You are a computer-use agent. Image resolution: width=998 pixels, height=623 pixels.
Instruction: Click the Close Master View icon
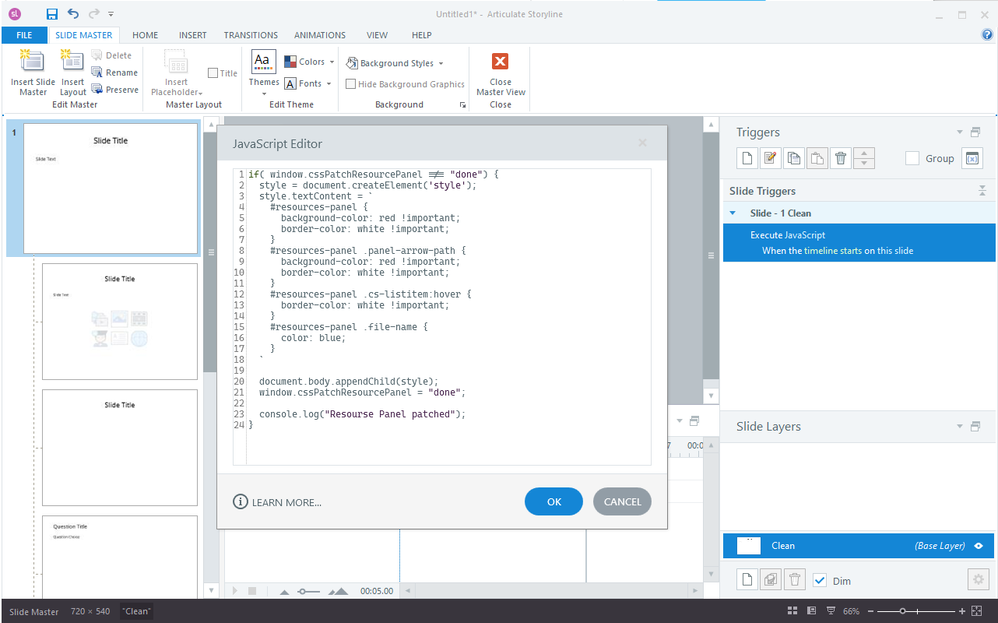[x=500, y=71]
